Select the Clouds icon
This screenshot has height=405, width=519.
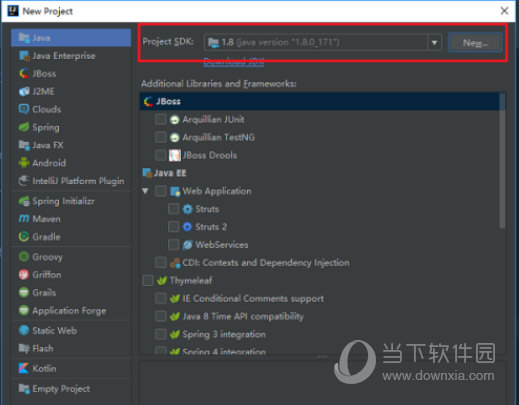(24, 109)
